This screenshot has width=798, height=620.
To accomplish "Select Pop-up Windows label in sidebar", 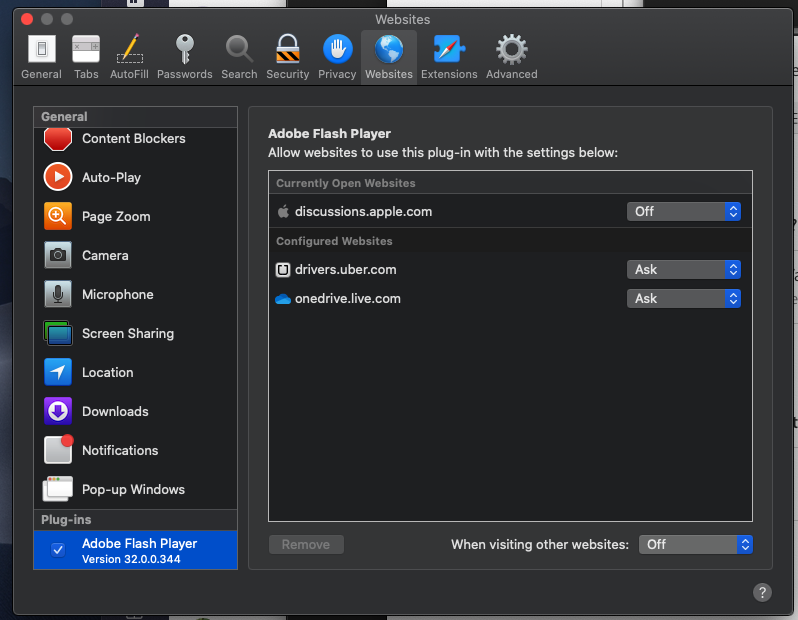I will [x=133, y=490].
